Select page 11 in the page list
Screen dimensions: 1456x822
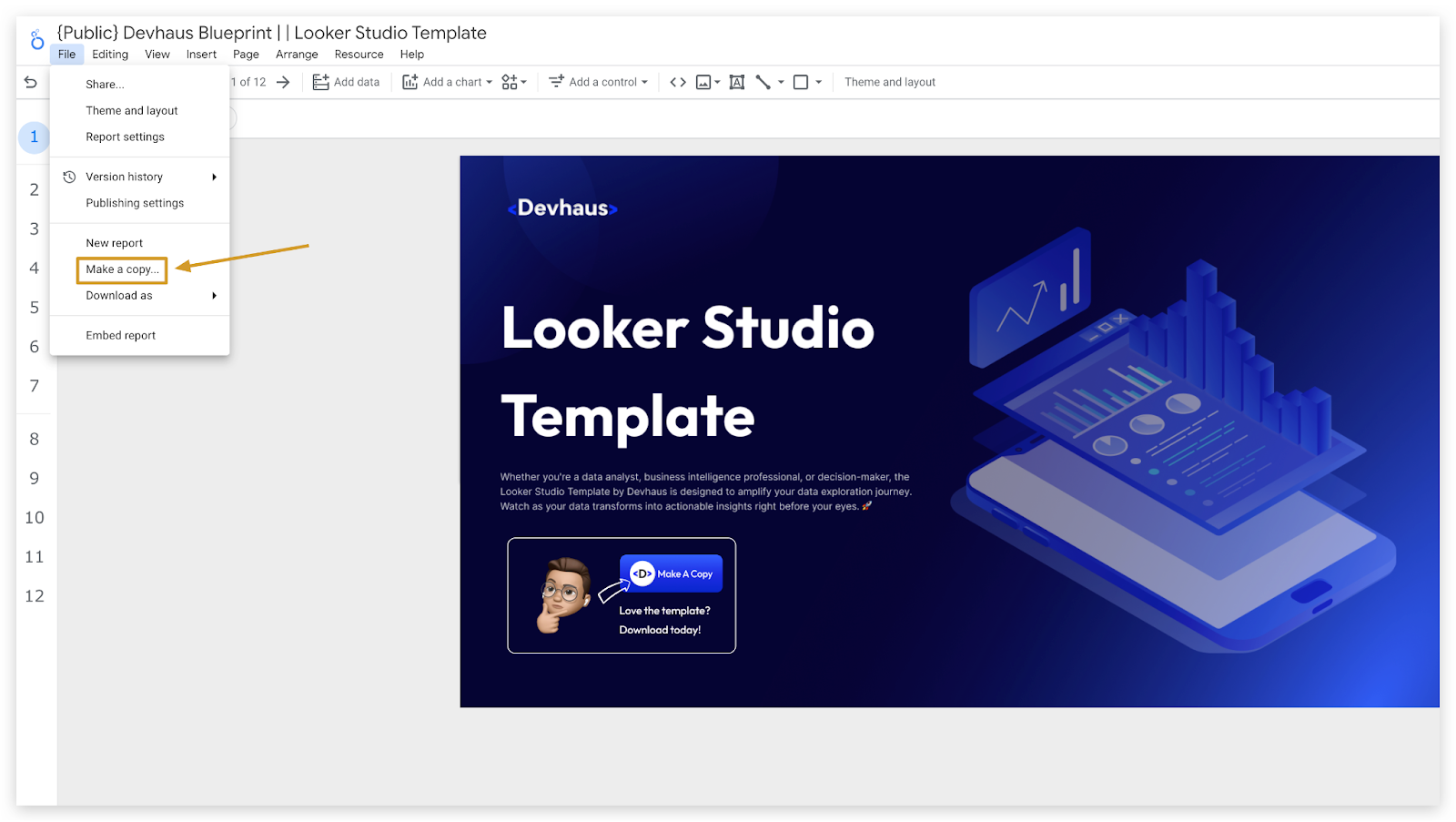(35, 556)
